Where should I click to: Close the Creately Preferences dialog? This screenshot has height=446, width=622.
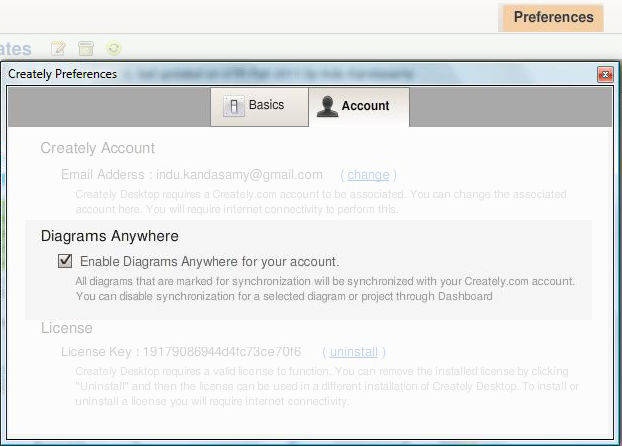[x=605, y=74]
